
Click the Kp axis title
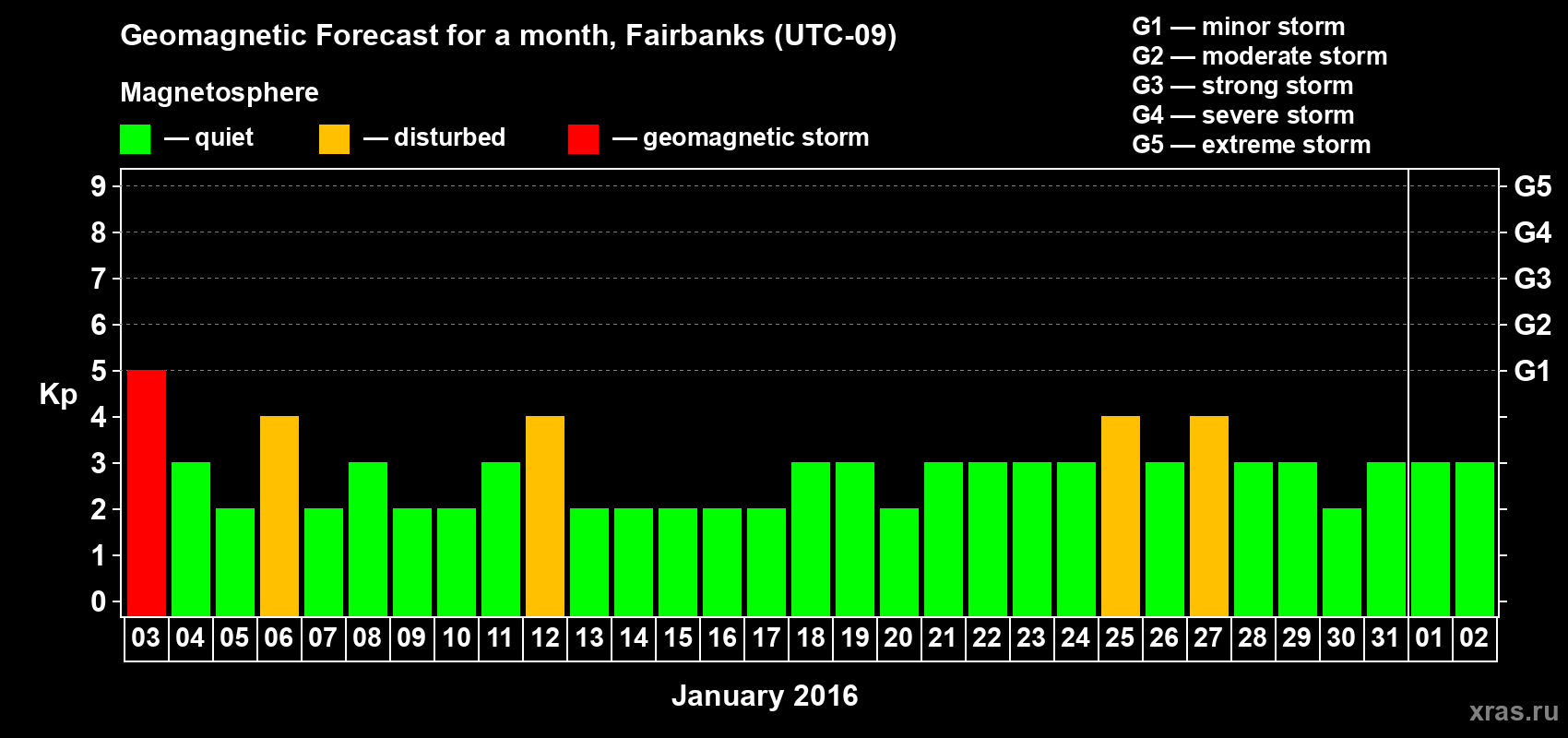(58, 395)
